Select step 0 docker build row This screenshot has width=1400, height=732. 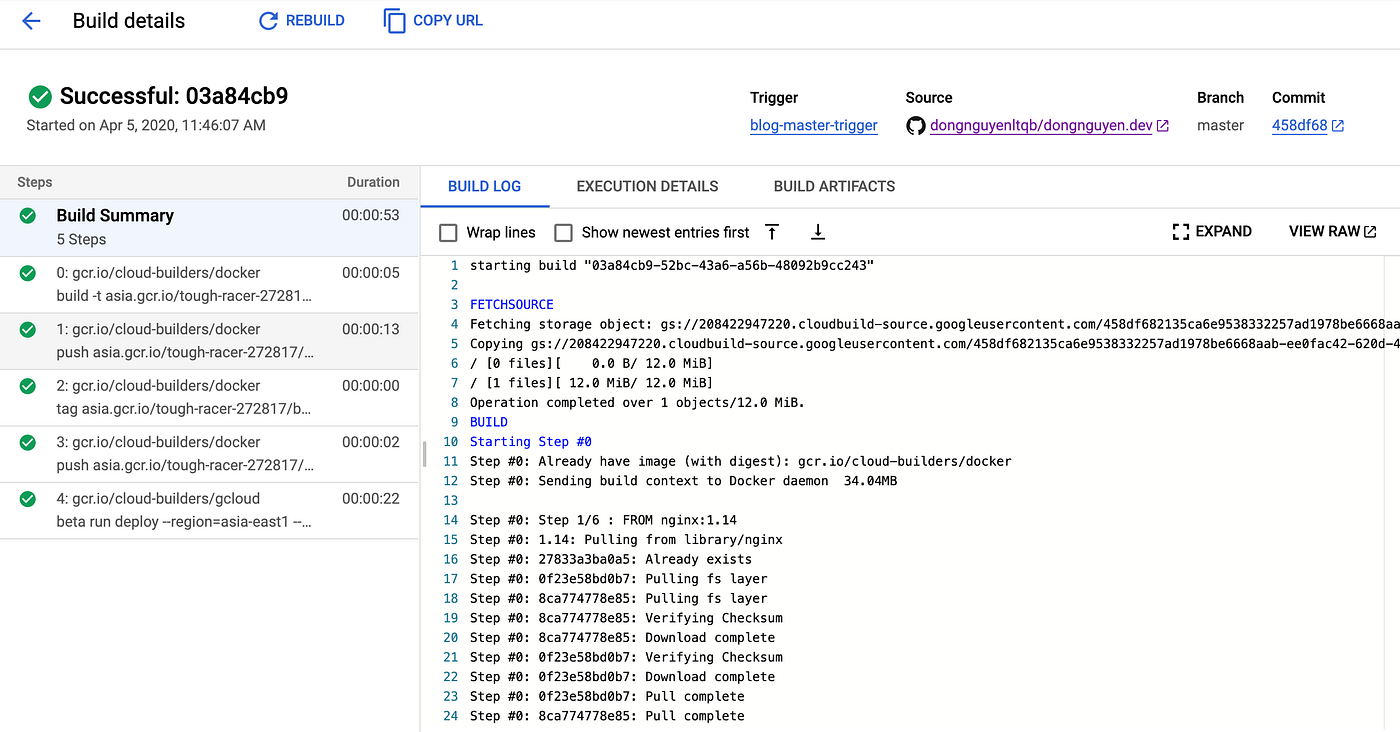pyautogui.click(x=209, y=285)
